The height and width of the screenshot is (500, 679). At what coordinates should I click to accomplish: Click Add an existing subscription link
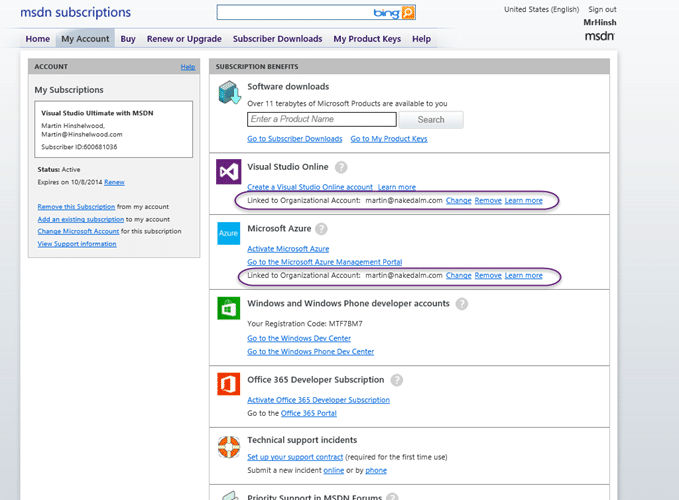pyautogui.click(x=81, y=219)
